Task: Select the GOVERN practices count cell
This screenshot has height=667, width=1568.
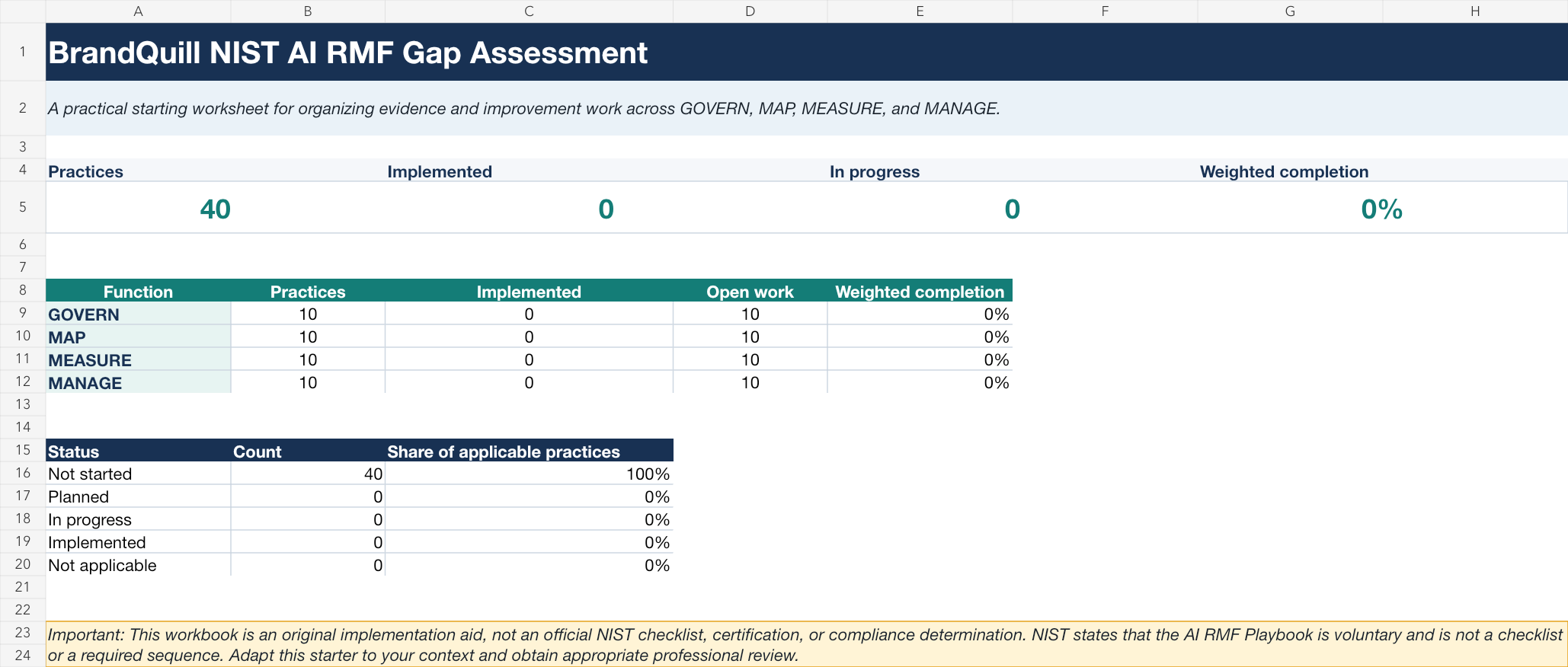Action: point(308,314)
